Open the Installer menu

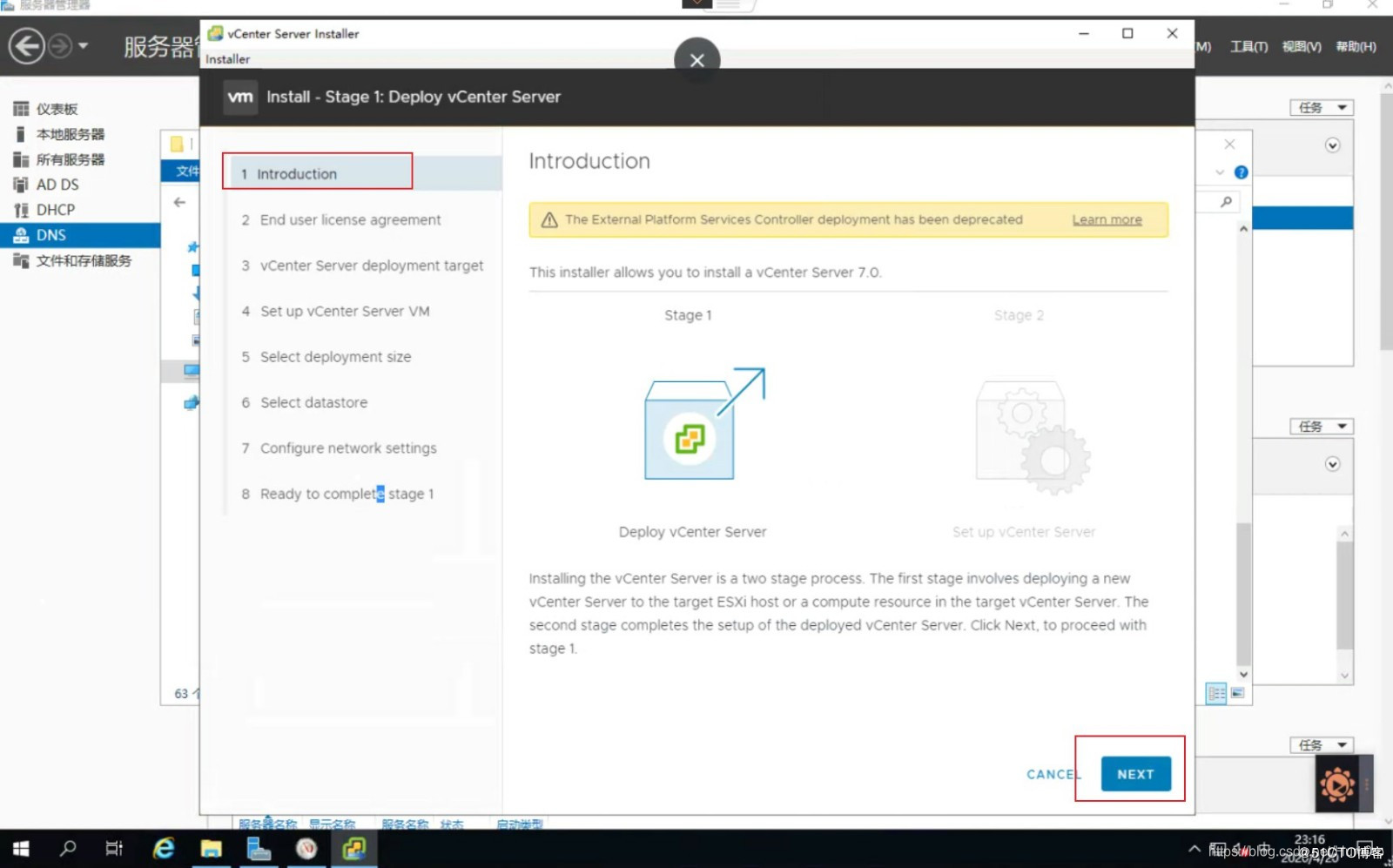[227, 59]
